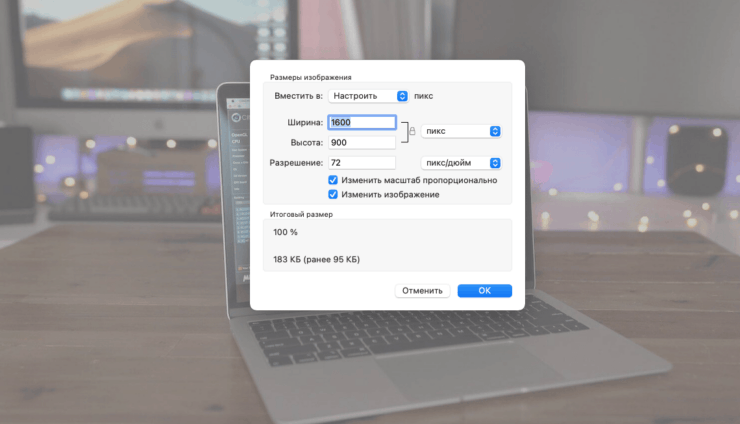Screen dimensions: 740x424
Task: Click the blue arrows on the Настроить popup
Action: [402, 96]
